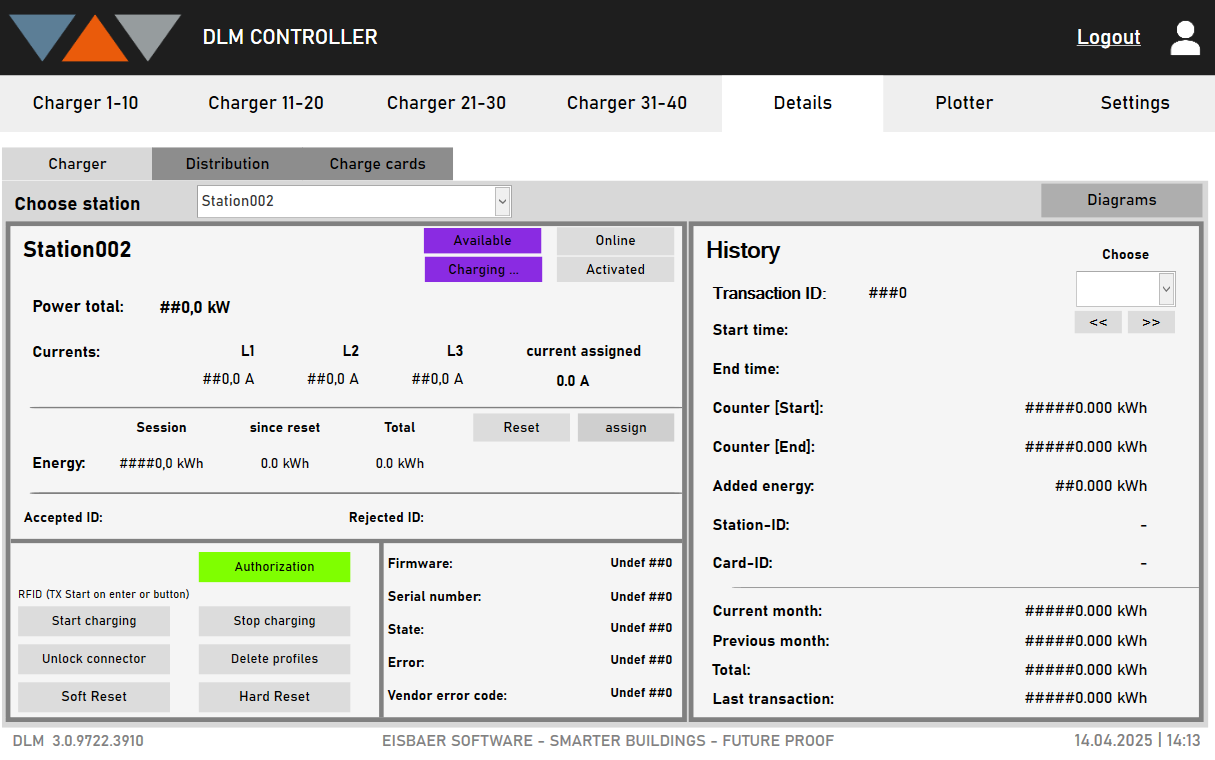Image resolution: width=1215 pixels, height=760 pixels.
Task: Toggle the green Authorization button
Action: point(274,567)
